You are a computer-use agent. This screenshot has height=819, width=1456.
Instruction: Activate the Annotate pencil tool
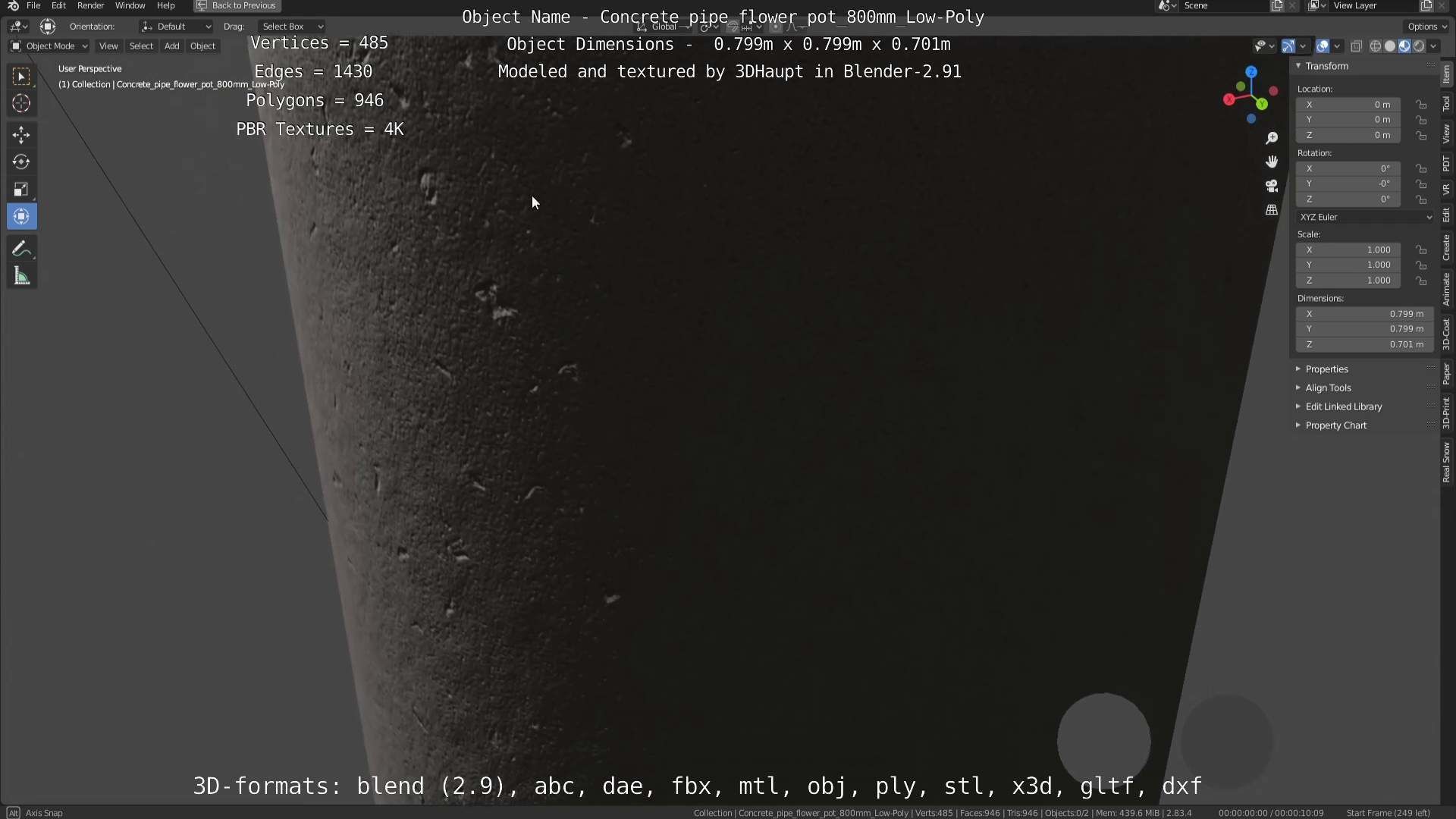(x=21, y=249)
